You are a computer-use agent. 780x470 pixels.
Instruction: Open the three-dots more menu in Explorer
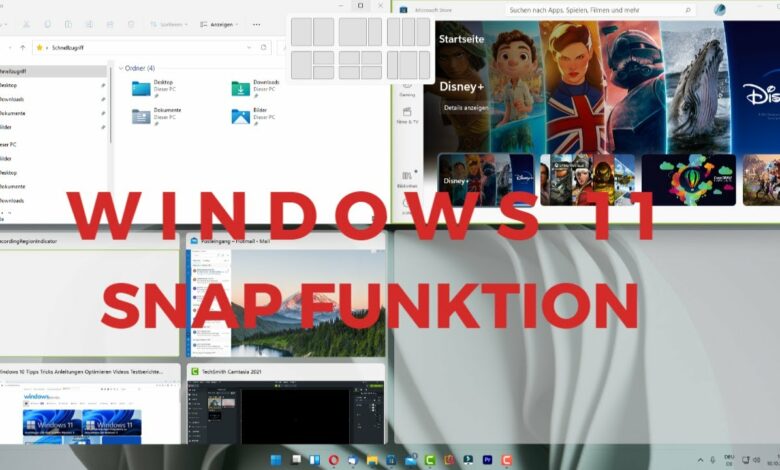(256, 24)
